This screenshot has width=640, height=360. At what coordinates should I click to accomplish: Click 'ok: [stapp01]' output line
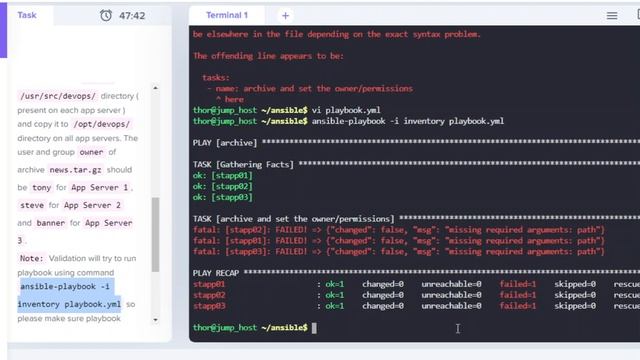[223, 176]
